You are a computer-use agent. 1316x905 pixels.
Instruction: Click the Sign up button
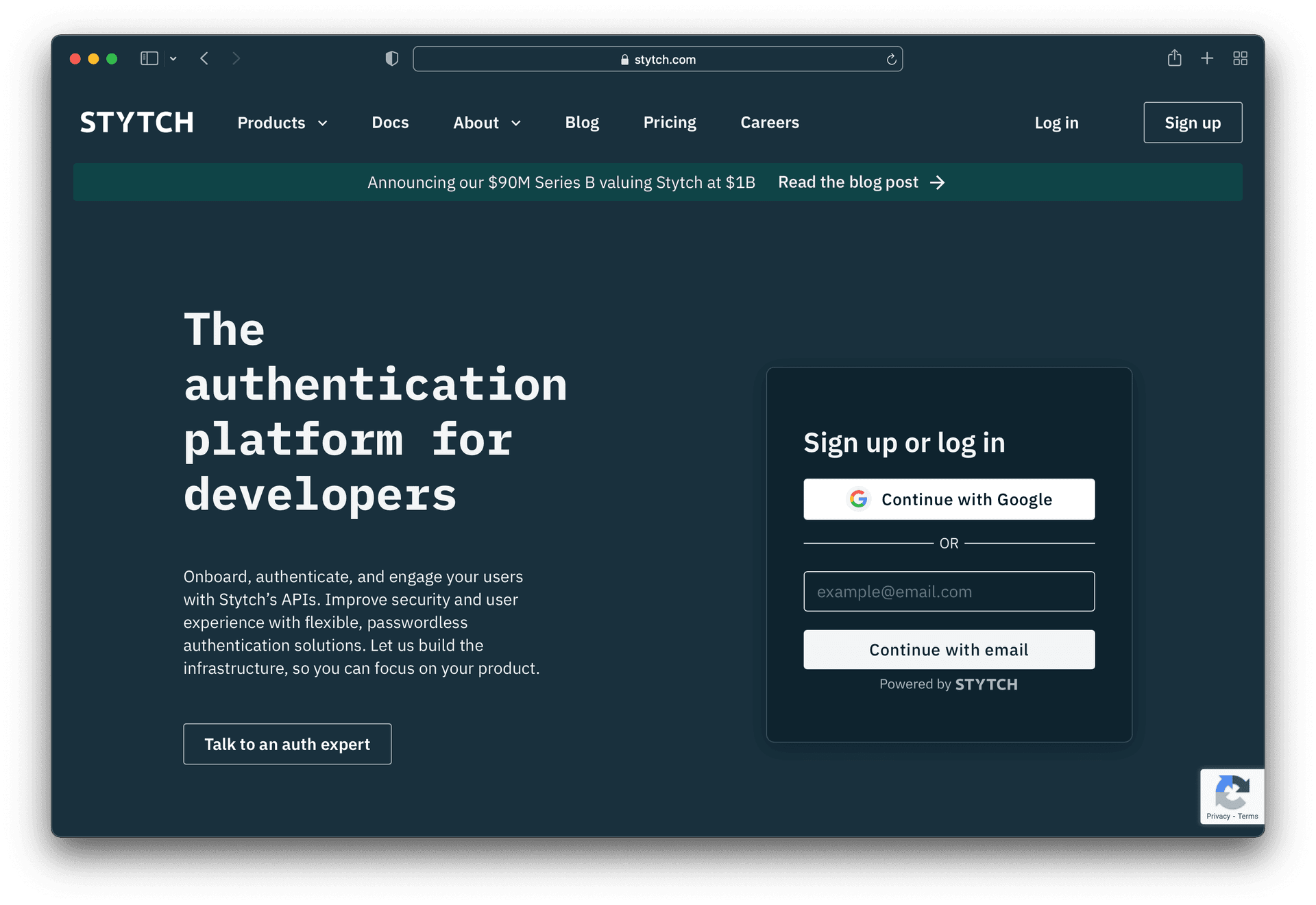pyautogui.click(x=1193, y=123)
